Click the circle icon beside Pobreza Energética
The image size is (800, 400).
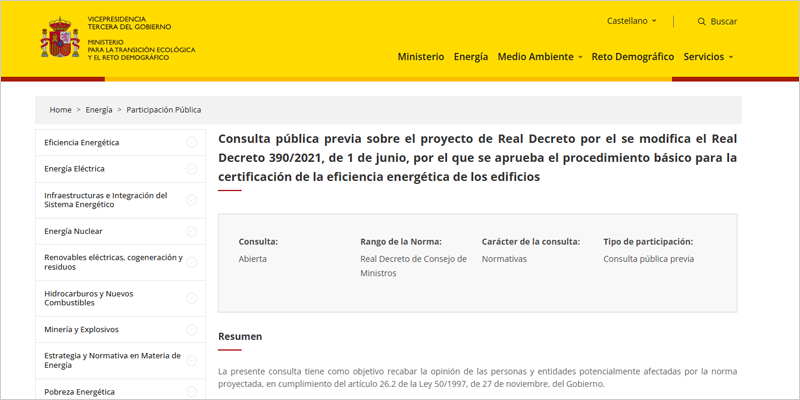(191, 392)
